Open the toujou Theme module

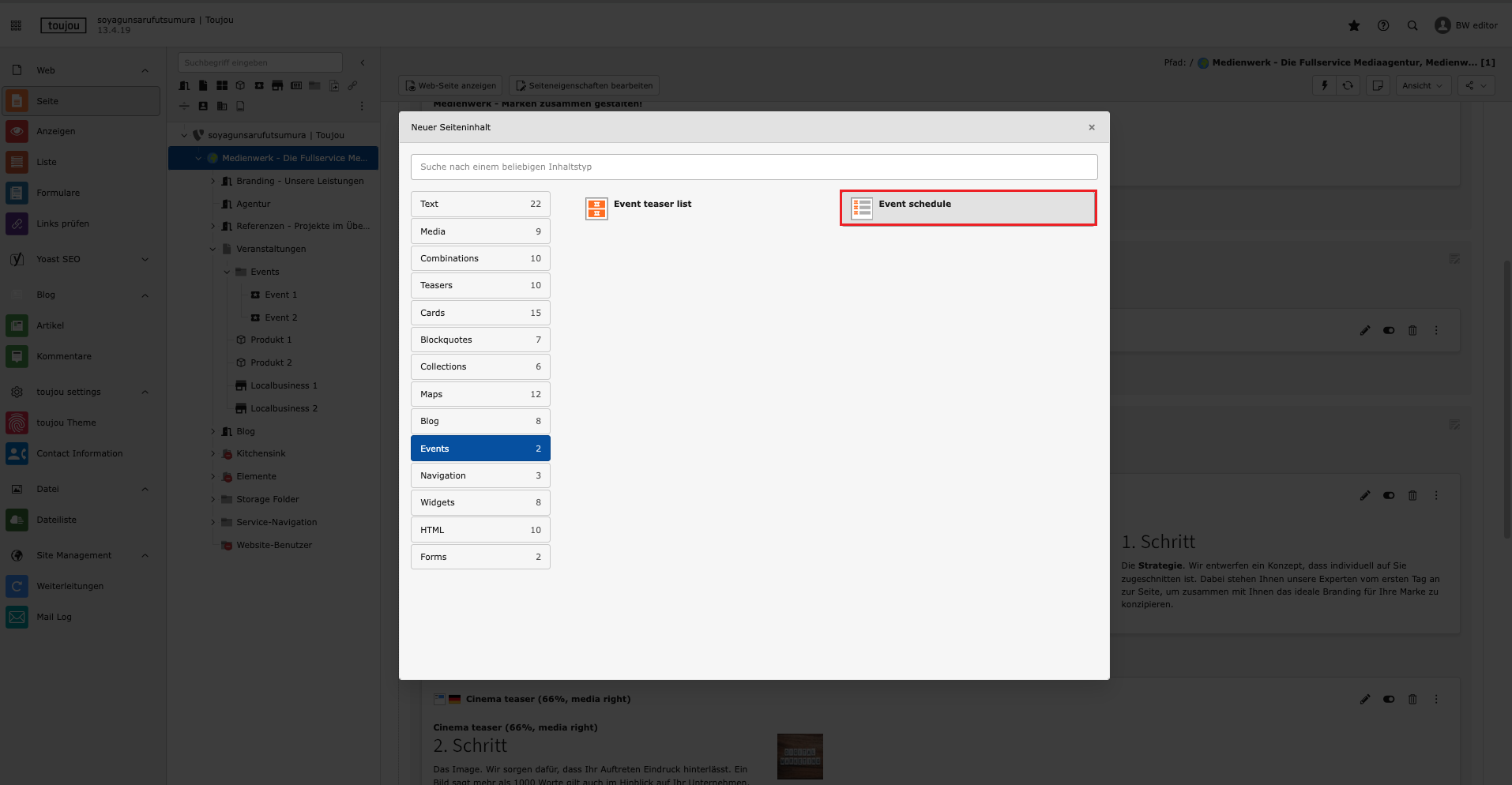66,423
